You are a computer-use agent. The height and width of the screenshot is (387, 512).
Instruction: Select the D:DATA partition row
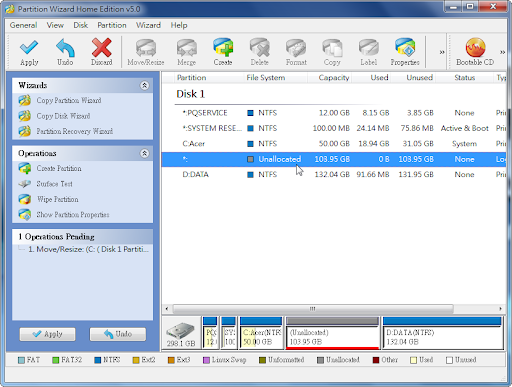tap(334, 175)
